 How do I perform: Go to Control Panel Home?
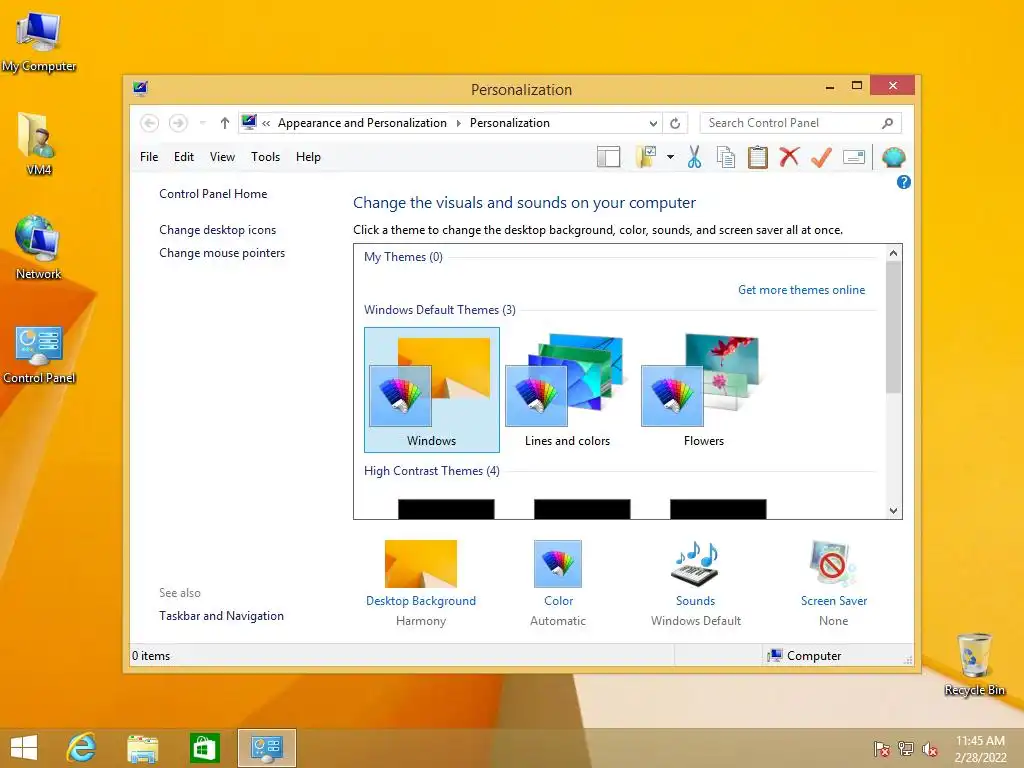tap(213, 194)
